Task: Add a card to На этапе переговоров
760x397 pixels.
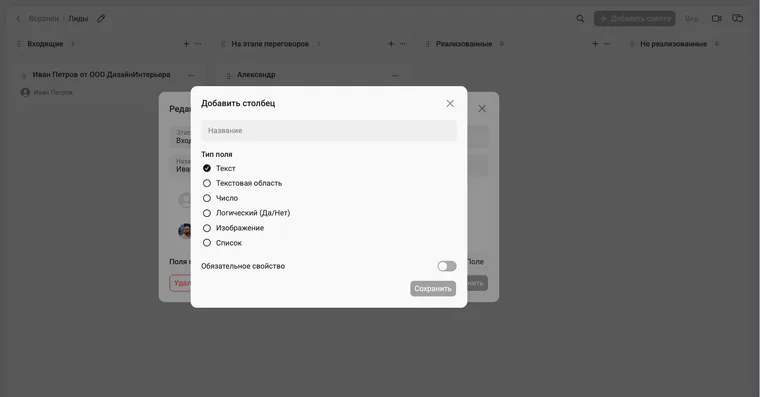Action: (x=391, y=44)
